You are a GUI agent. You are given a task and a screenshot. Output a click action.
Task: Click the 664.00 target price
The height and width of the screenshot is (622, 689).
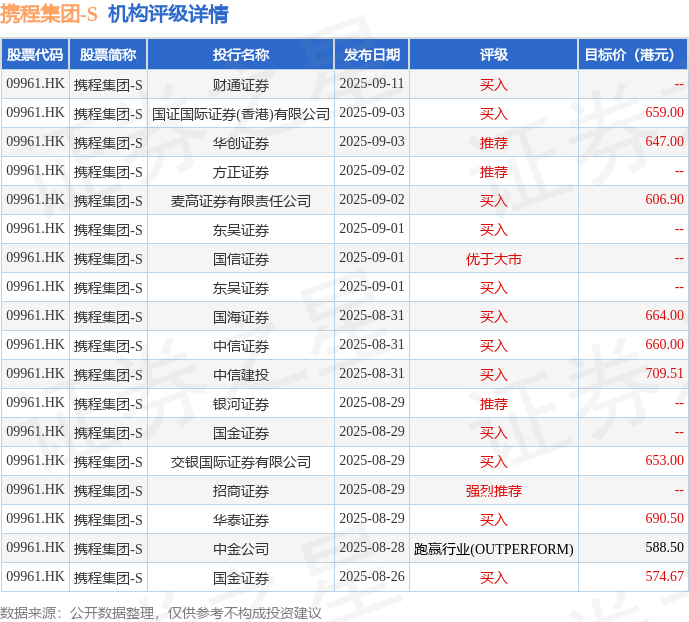tap(664, 315)
